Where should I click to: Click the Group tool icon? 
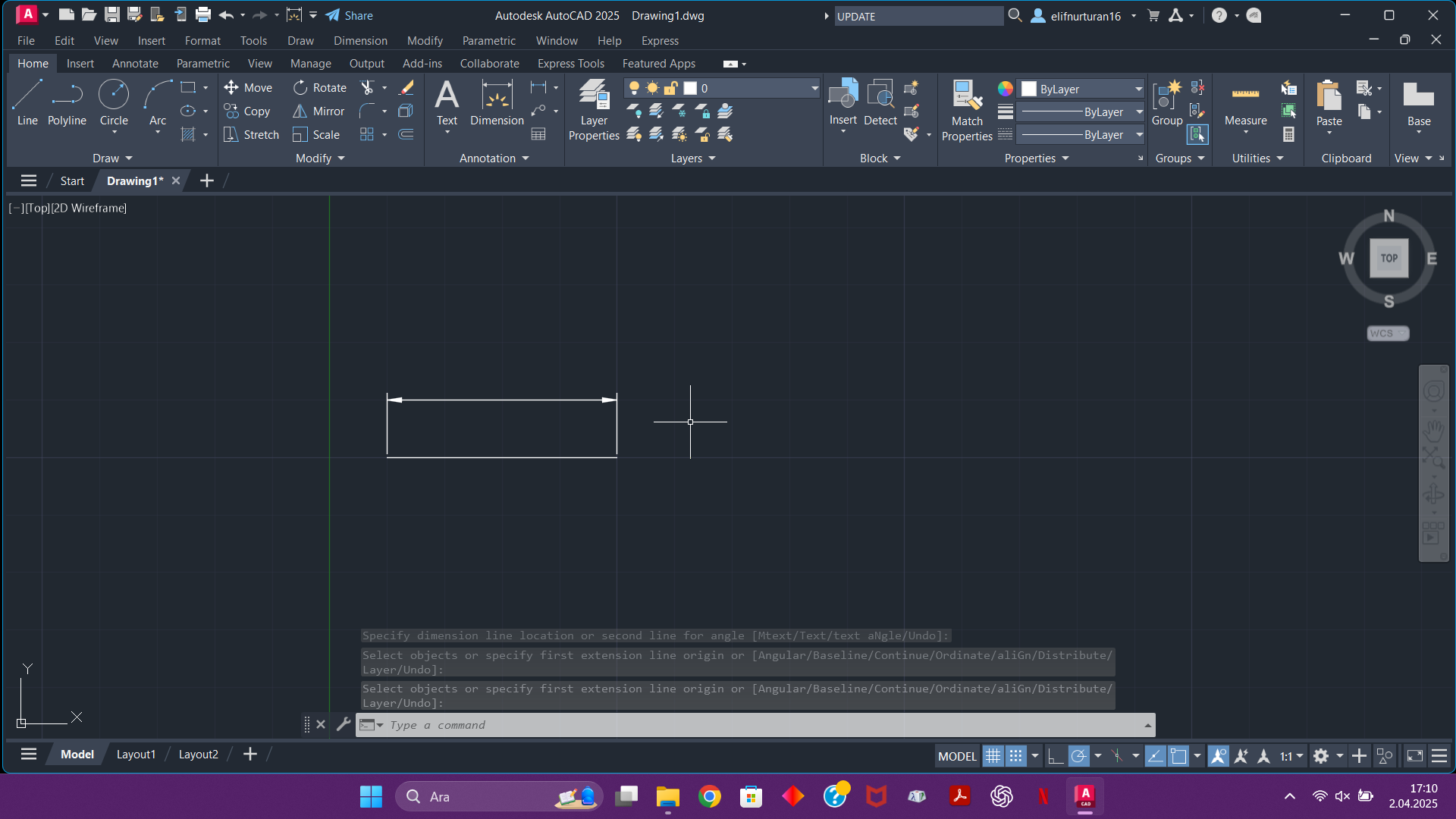click(x=1166, y=102)
